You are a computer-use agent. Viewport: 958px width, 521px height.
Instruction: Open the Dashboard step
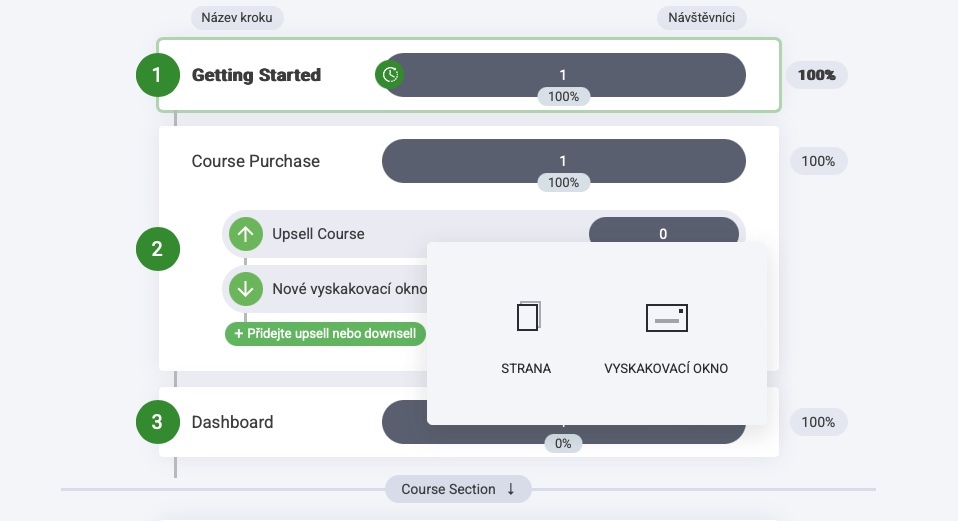tap(232, 422)
